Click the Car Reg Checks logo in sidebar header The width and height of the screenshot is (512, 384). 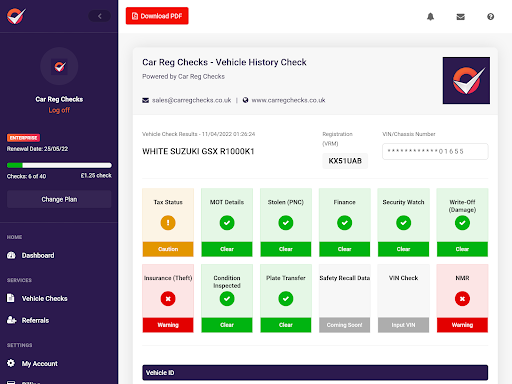pyautogui.click(x=16, y=16)
